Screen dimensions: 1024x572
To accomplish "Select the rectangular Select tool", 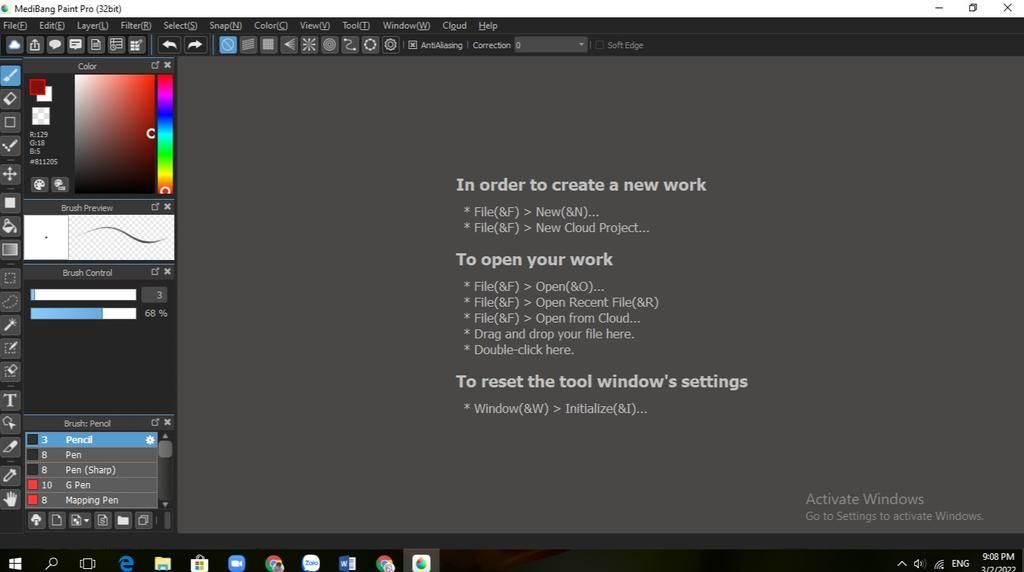I will [x=10, y=278].
